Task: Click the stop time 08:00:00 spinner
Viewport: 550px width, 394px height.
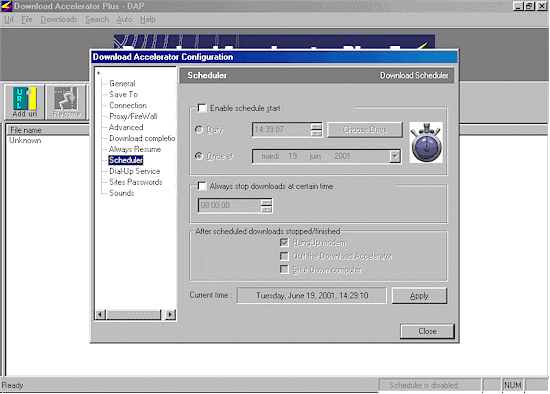Action: tap(266, 205)
